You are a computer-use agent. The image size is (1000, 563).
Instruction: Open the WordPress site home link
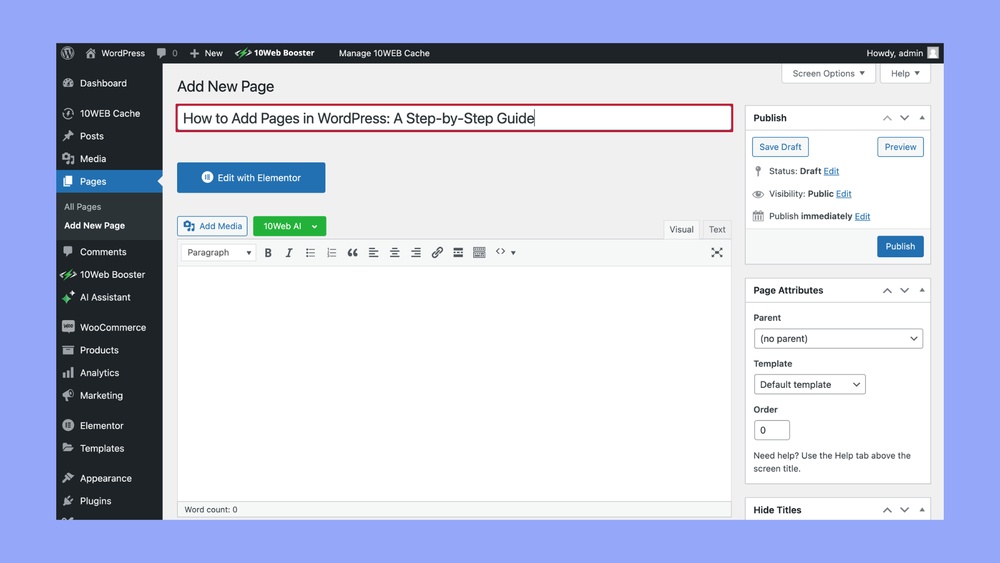coord(115,53)
